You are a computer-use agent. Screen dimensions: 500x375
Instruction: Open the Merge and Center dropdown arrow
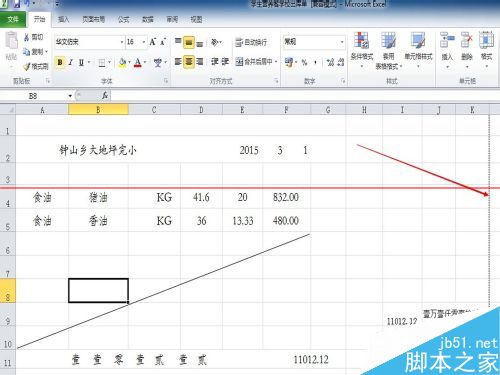click(x=276, y=62)
